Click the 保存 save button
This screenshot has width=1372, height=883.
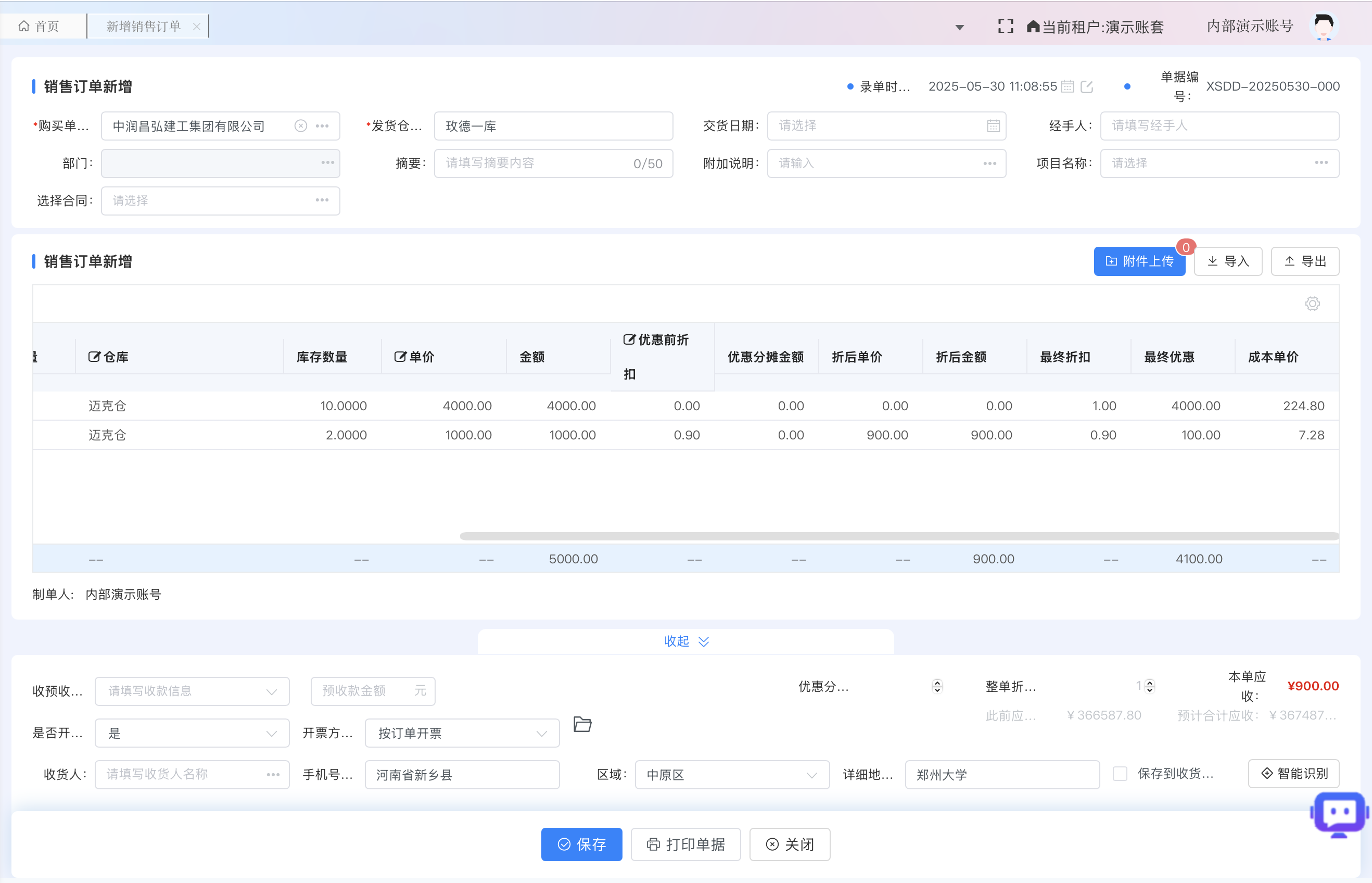pos(581,844)
